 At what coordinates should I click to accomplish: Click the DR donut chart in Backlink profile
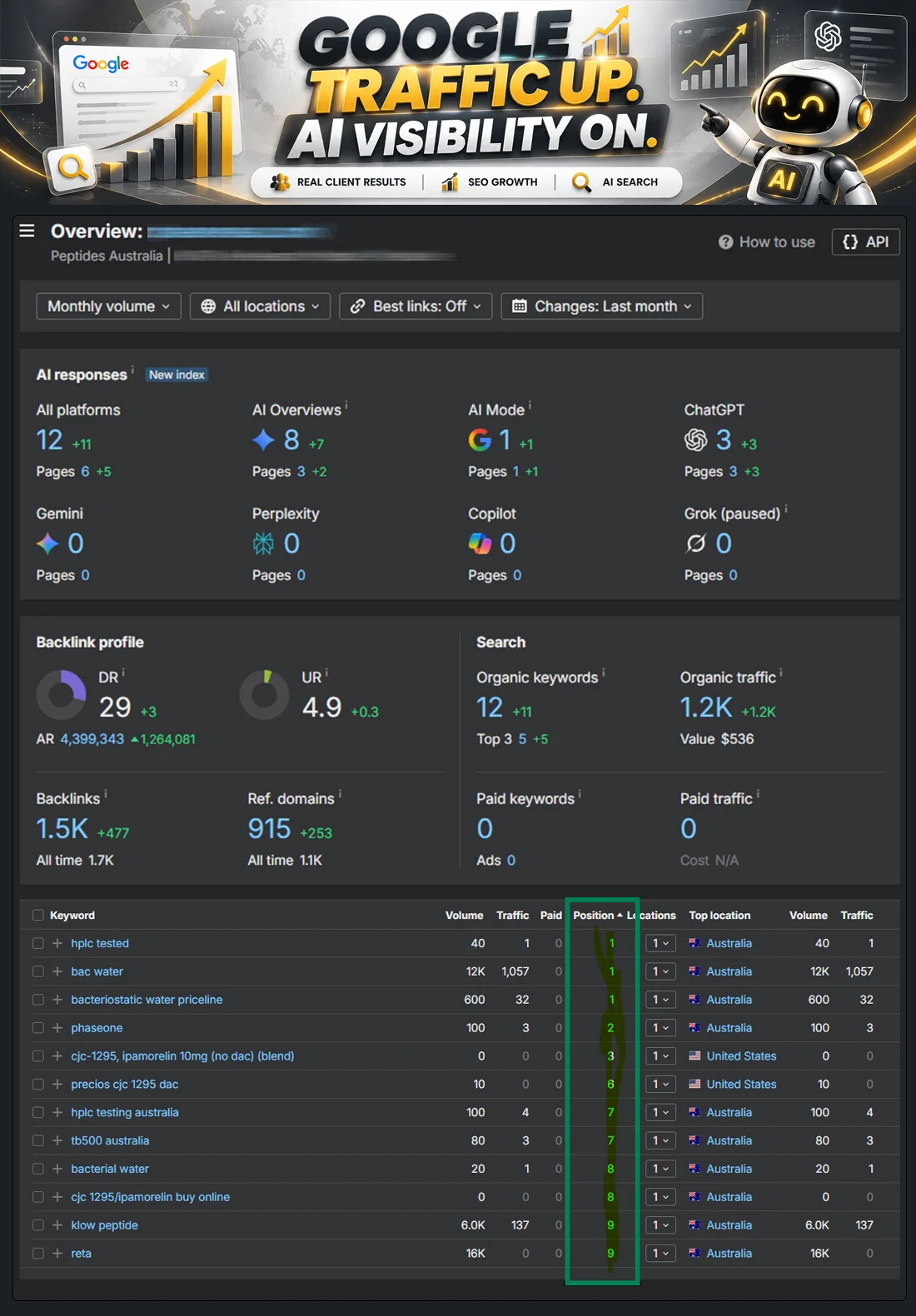(62, 695)
